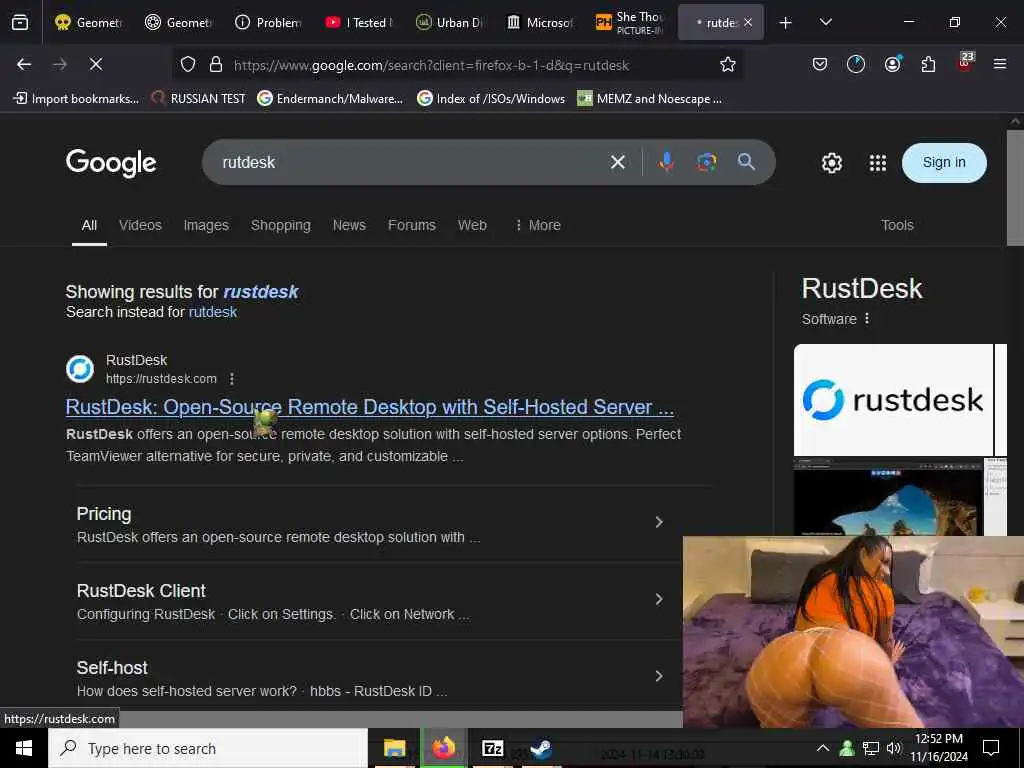Screen dimensions: 1024x768
Task: Open File Explorer from taskbar
Action: (394, 748)
